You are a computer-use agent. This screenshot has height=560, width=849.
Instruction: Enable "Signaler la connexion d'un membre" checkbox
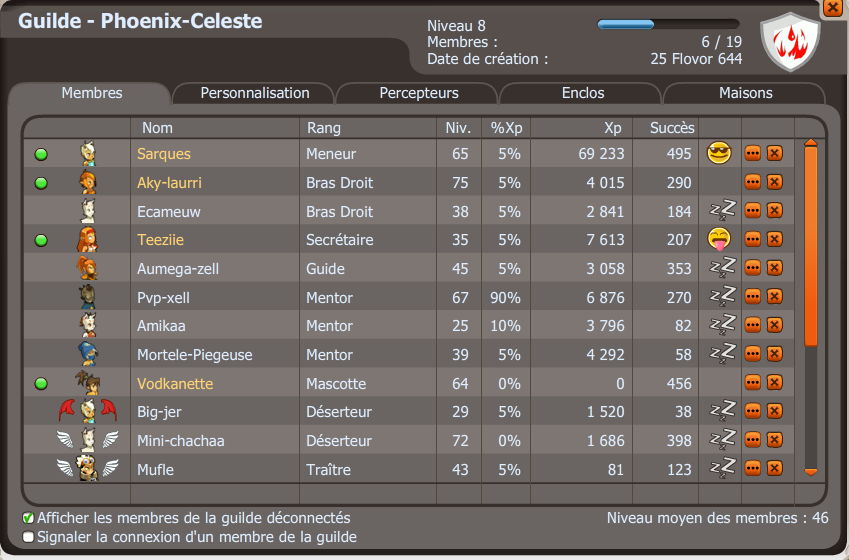28,537
